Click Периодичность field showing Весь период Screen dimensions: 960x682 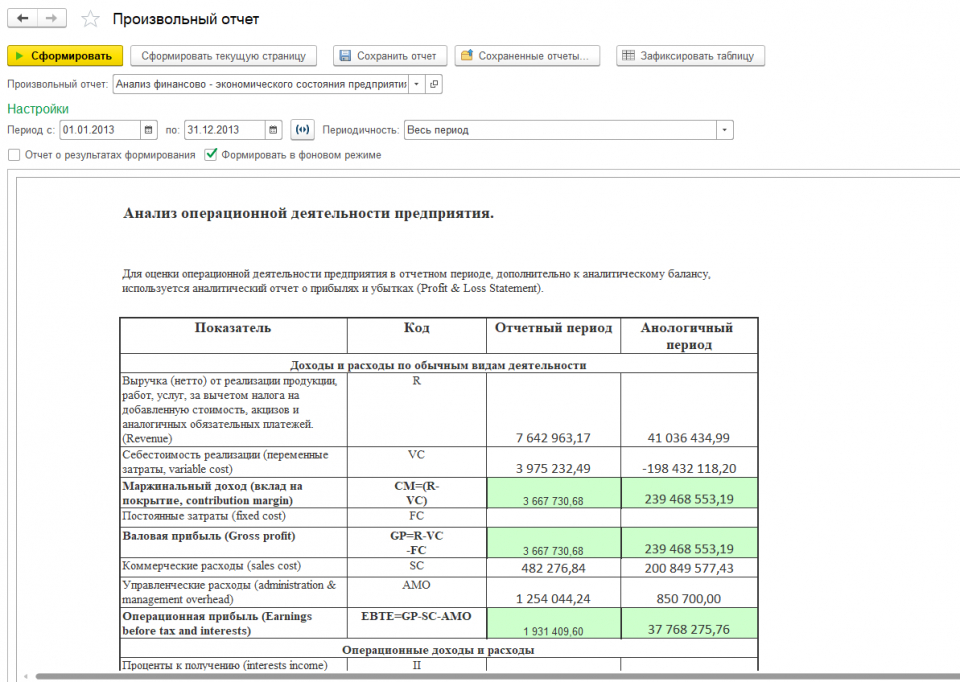pyautogui.click(x=560, y=130)
